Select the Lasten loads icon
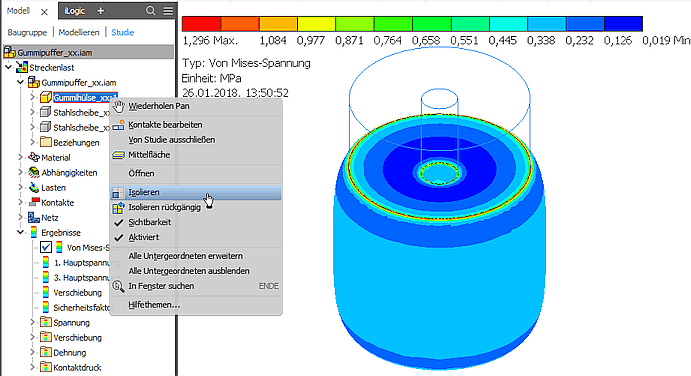The image size is (691, 376). 34,187
